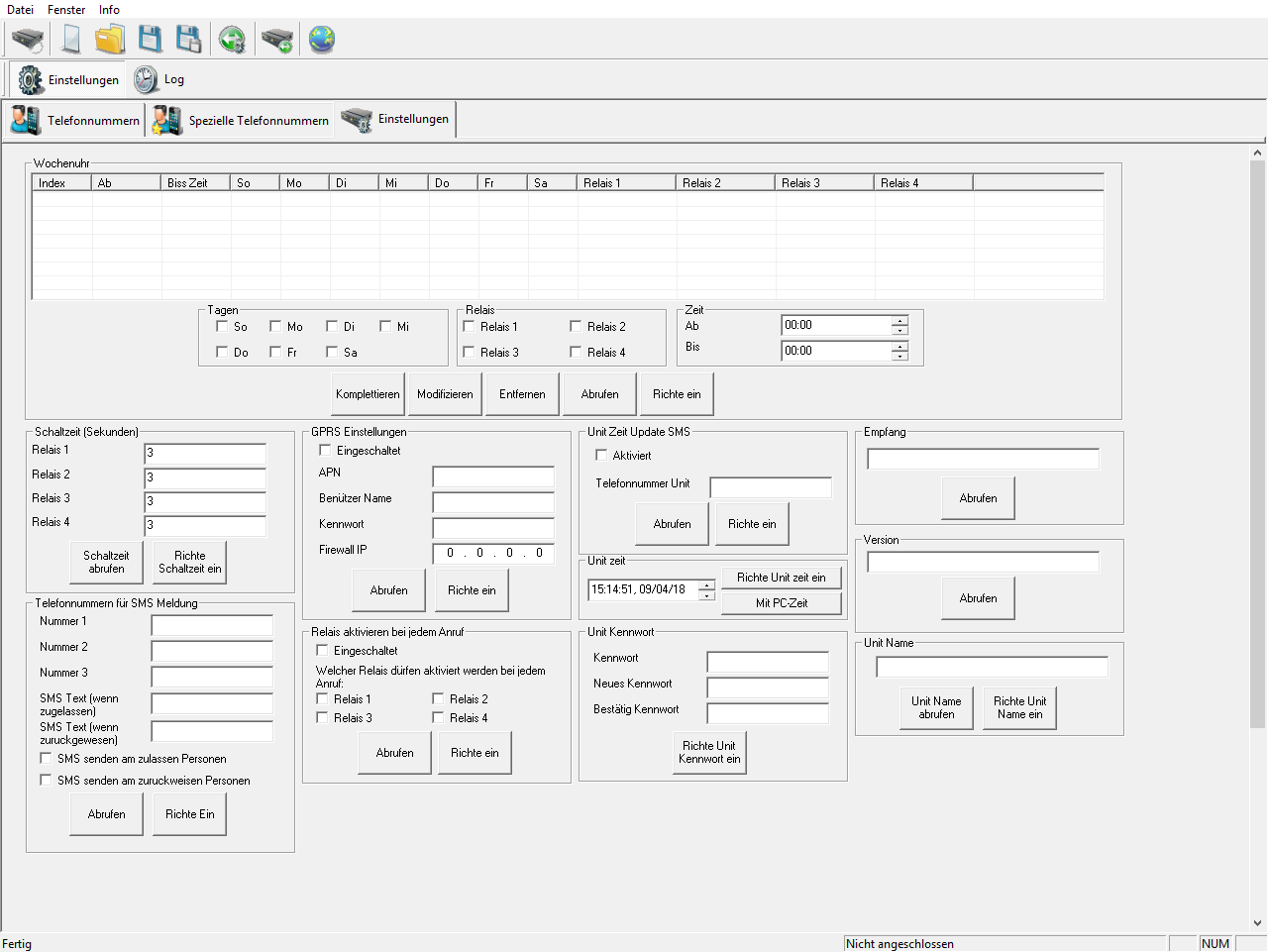Image resolution: width=1268 pixels, height=952 pixels.
Task: Open the Fenster menu
Action: pos(66,10)
